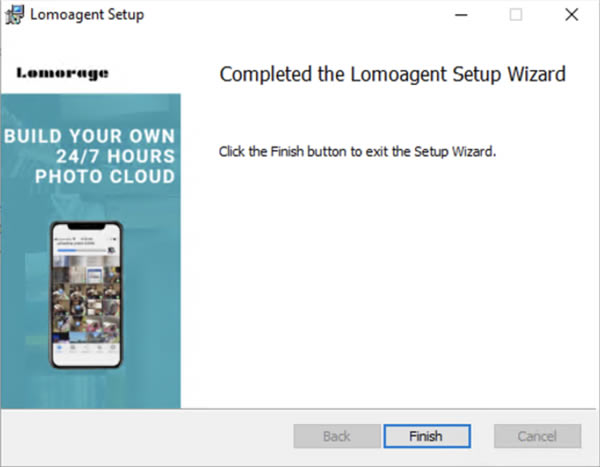Click the disabled Cancel button
Viewport: 600px width, 467px height.
[537, 436]
